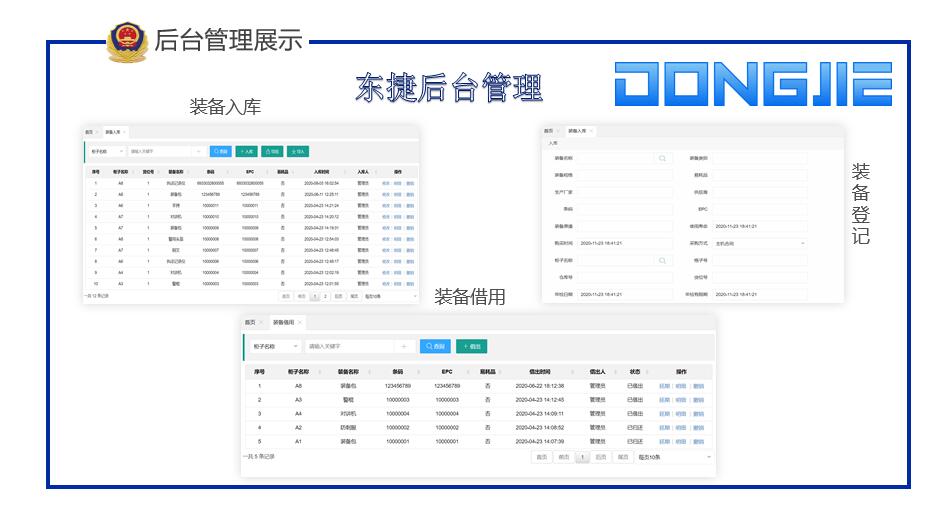Sort by 装备名称 column in 装备借用 table
Screen dimensions: 943x530
pyautogui.click(x=369, y=372)
